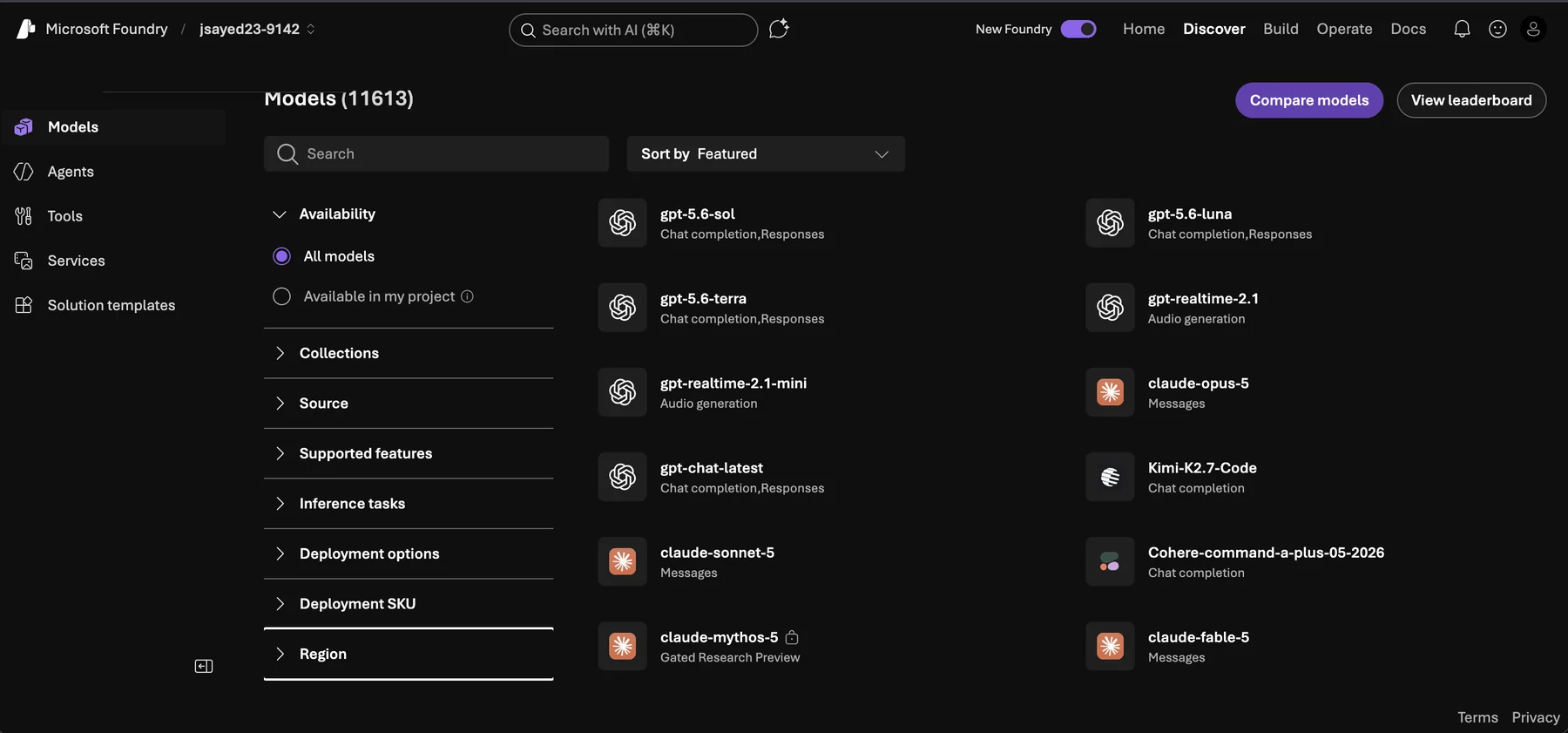Open the Docs tab

[1408, 29]
